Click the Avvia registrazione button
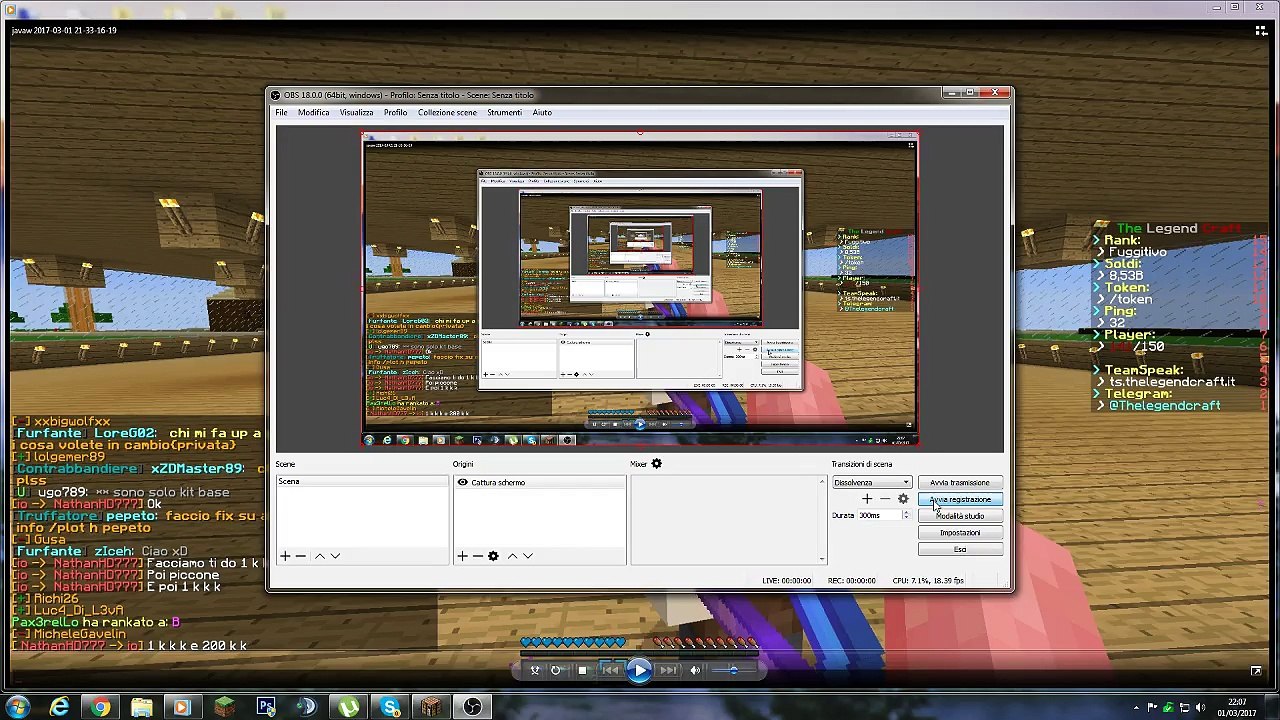1280x720 pixels. [x=960, y=499]
